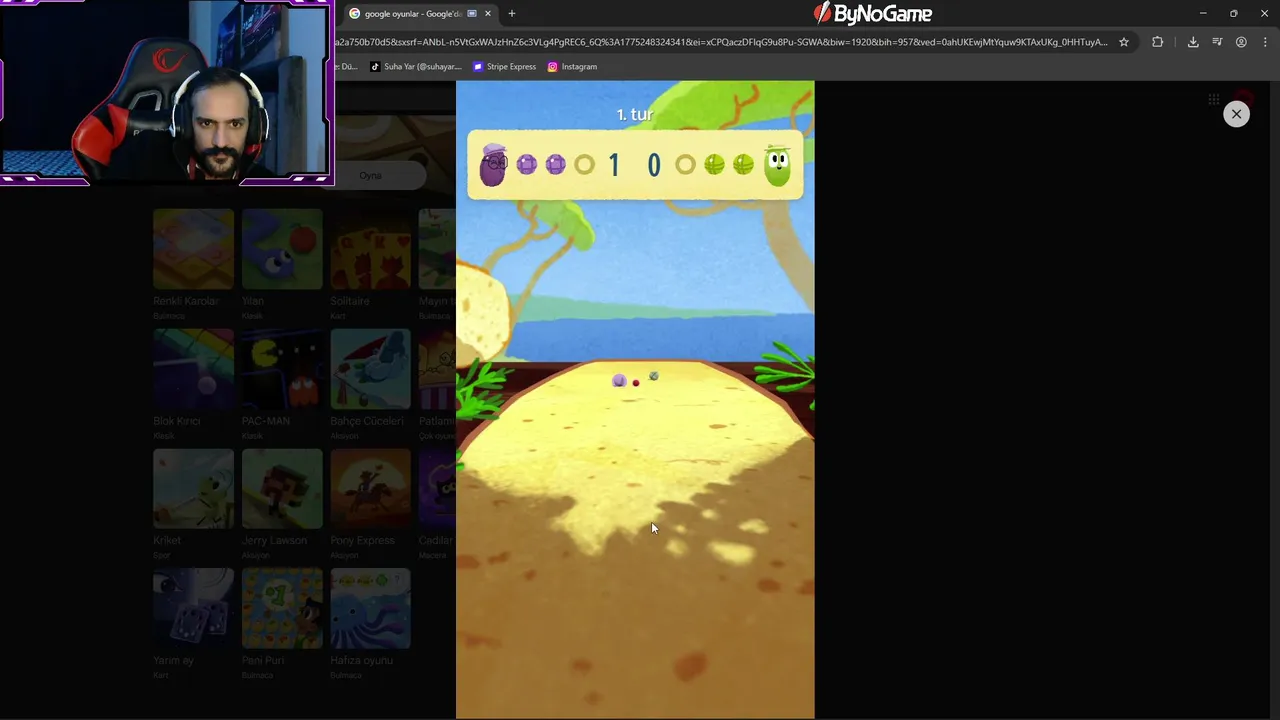Open the browser extensions puzzle icon
The height and width of the screenshot is (720, 1280).
click(x=1157, y=42)
